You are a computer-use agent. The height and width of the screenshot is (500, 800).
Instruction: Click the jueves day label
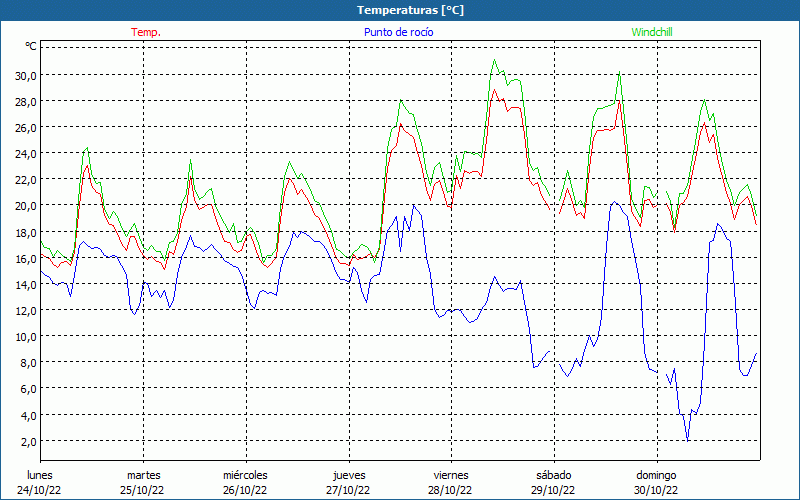point(349,476)
